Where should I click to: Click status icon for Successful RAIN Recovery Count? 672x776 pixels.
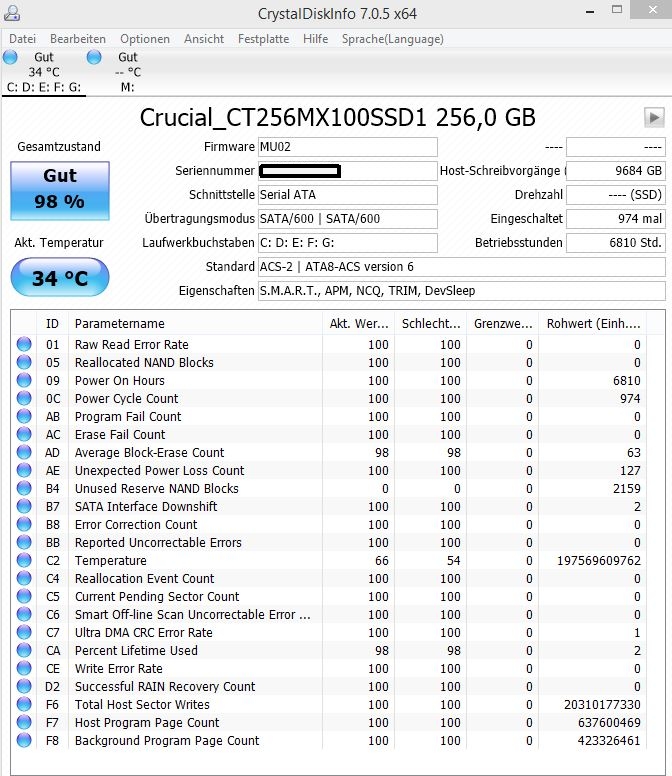[24, 686]
